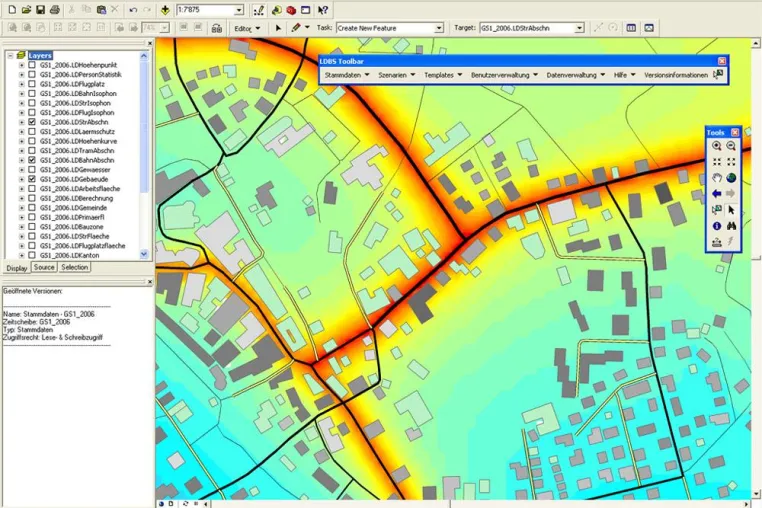
Task: Activate the Pan hand tool
Action: coord(716,178)
